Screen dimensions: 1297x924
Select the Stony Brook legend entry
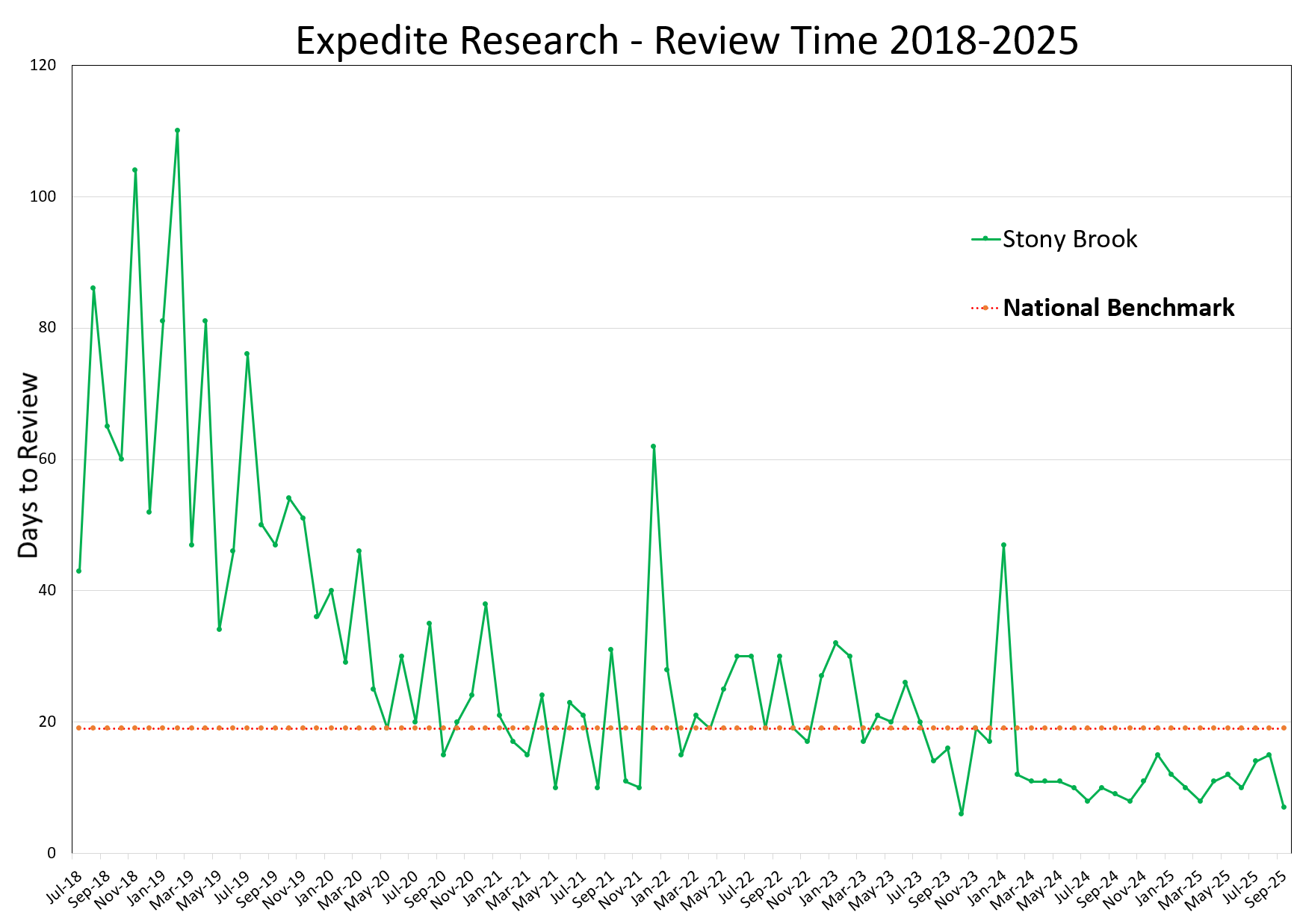coord(1069,239)
